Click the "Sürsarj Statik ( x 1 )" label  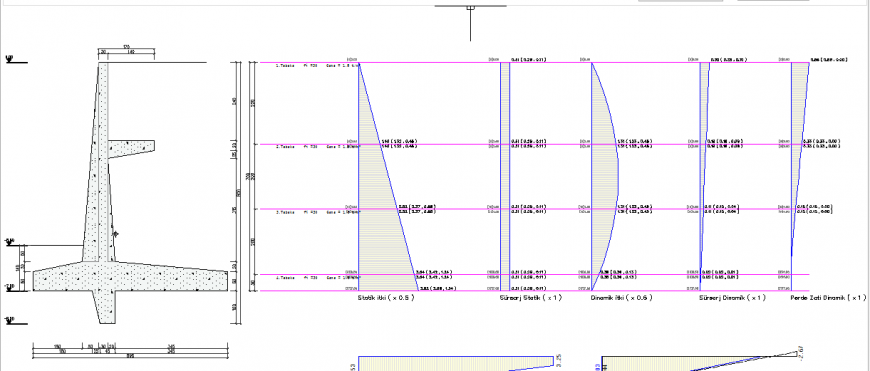click(531, 298)
